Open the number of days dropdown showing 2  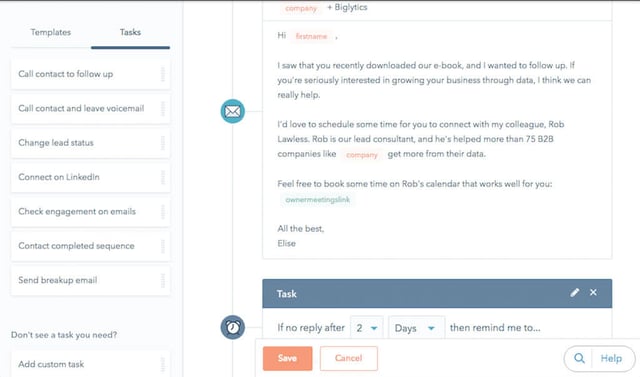tap(367, 328)
